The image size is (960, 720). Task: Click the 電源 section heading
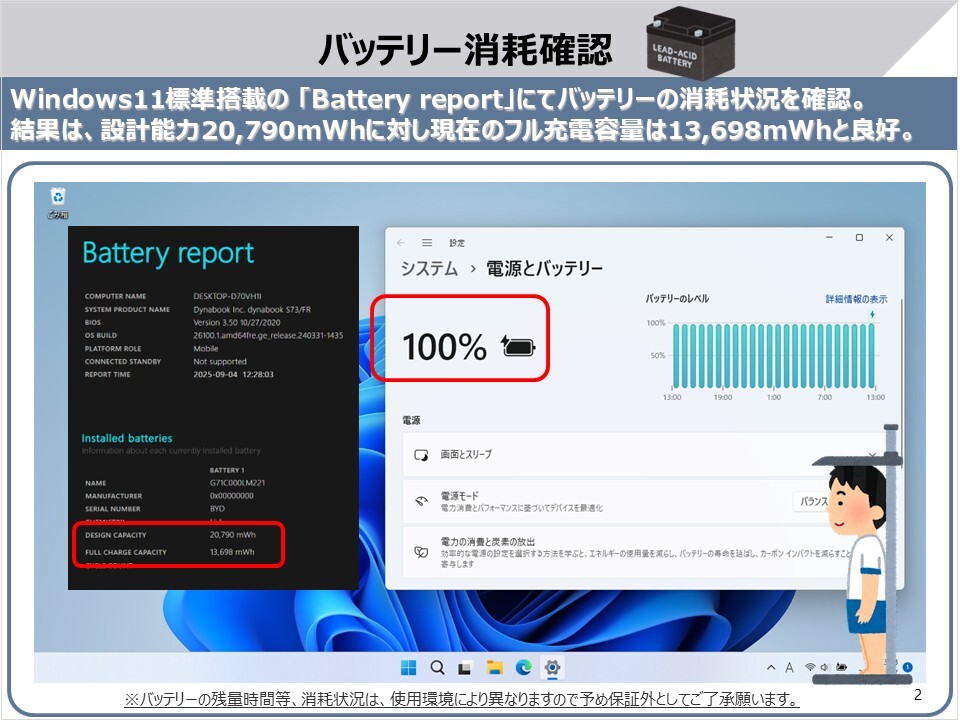(x=411, y=420)
